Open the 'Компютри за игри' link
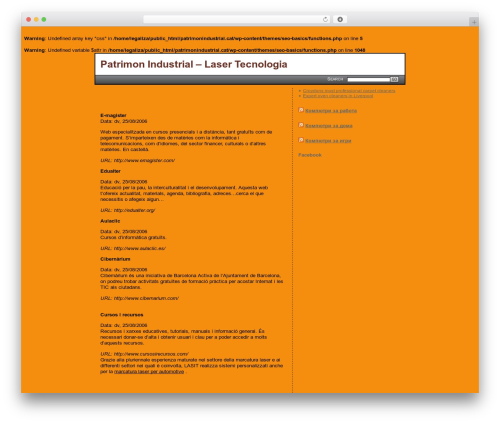The image size is (500, 423). [328, 141]
